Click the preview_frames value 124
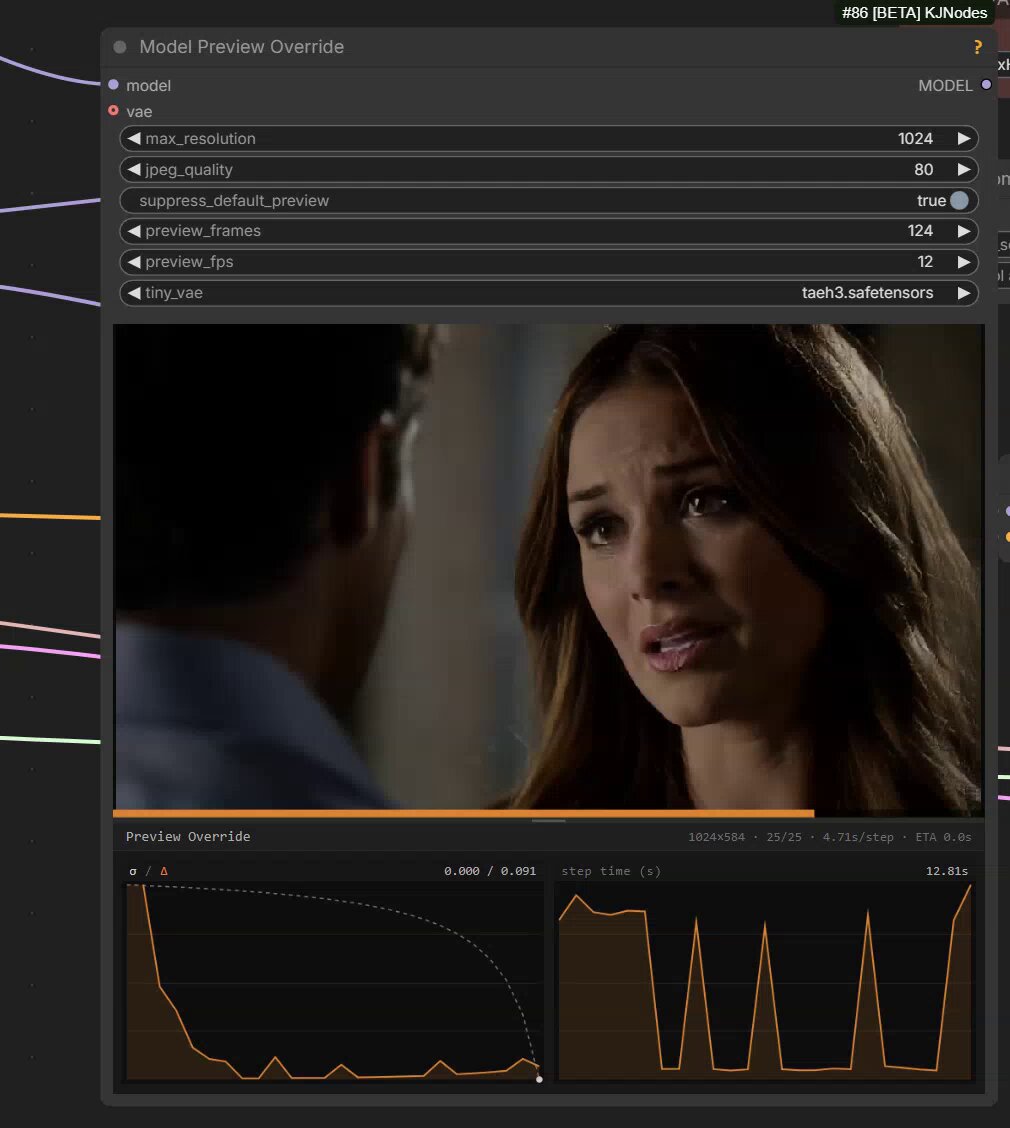The width and height of the screenshot is (1010, 1128). (920, 231)
